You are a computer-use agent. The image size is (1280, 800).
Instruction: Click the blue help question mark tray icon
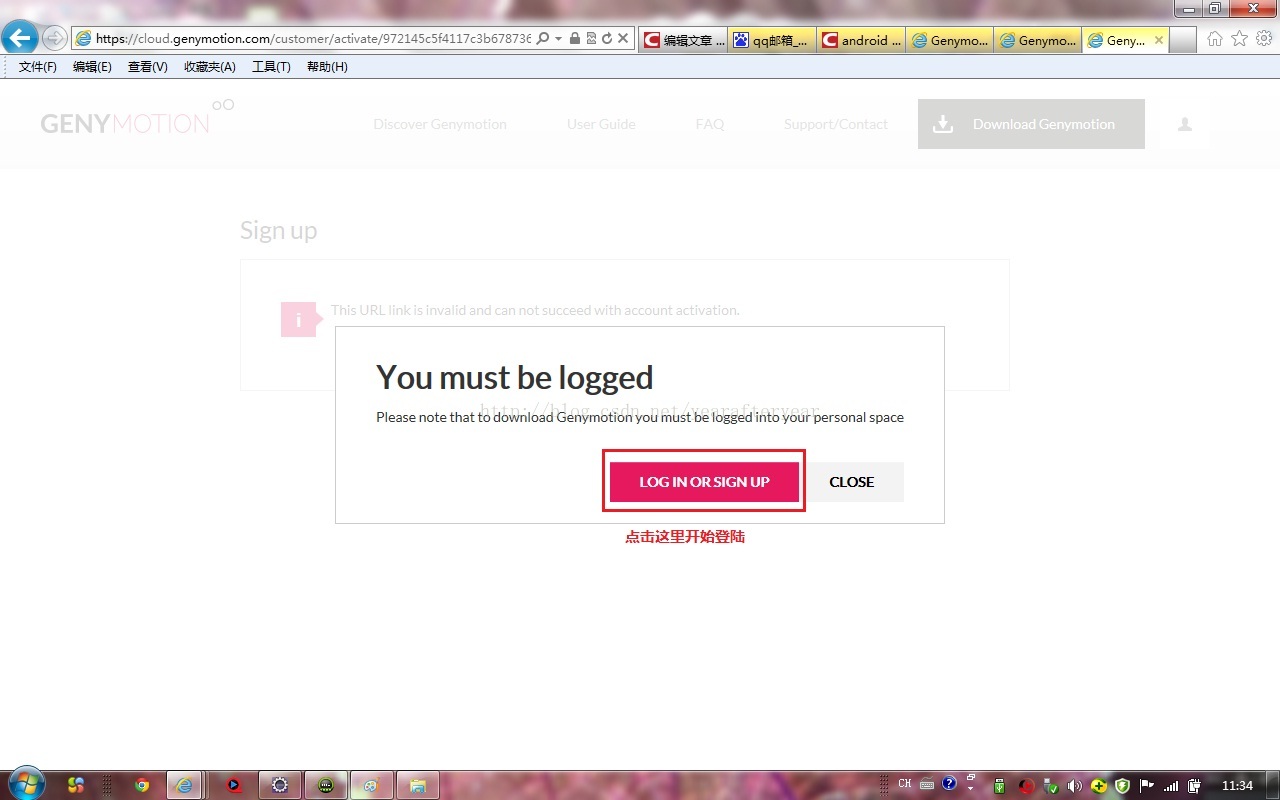(950, 784)
